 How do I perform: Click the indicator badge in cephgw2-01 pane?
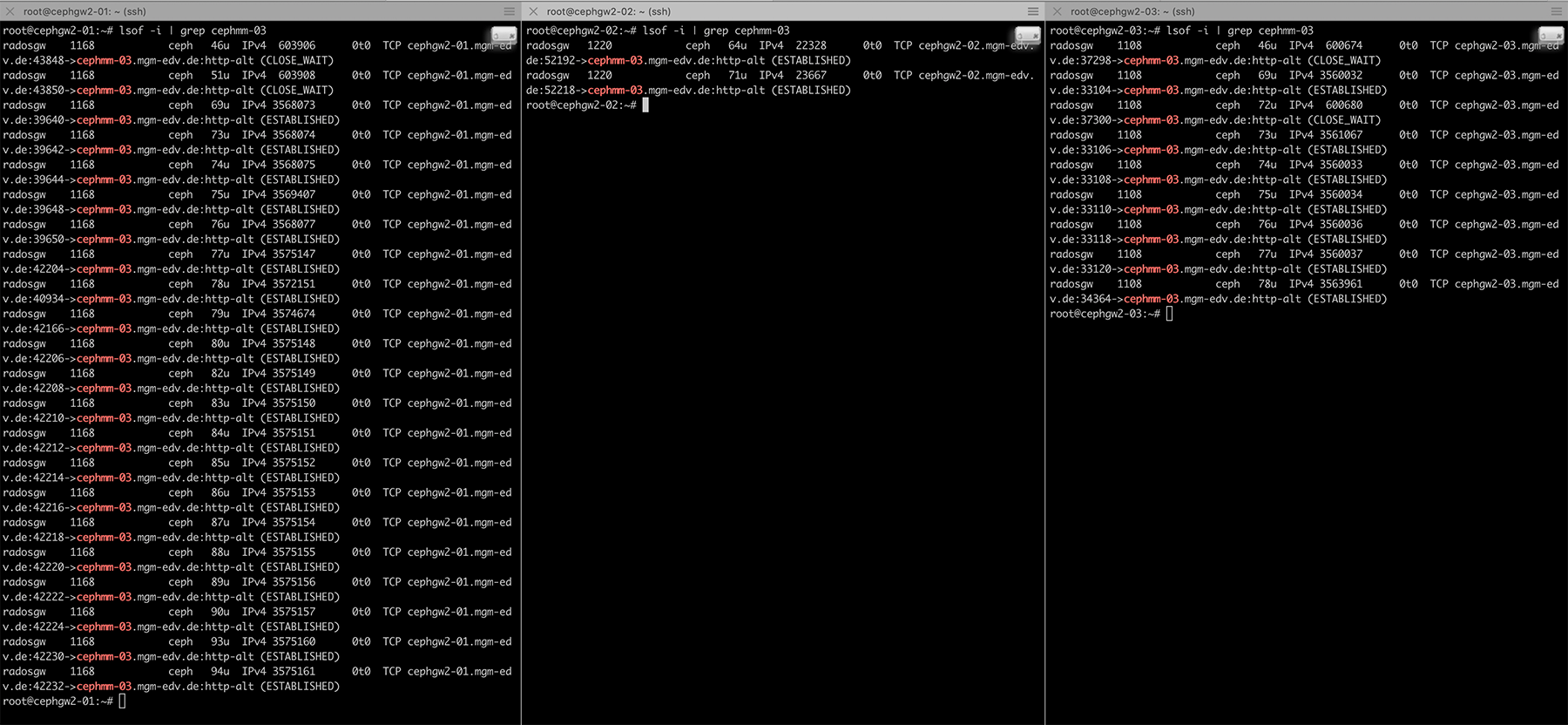[x=504, y=35]
